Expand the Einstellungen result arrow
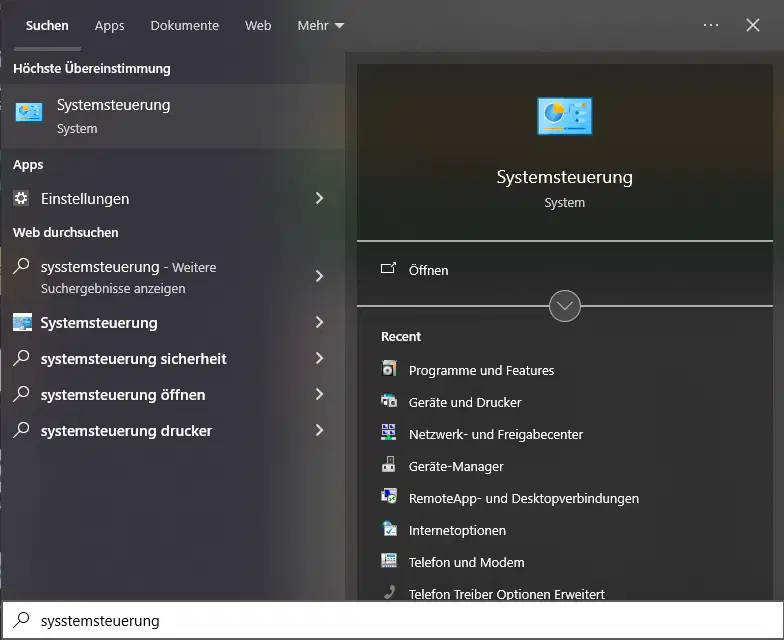 [320, 198]
